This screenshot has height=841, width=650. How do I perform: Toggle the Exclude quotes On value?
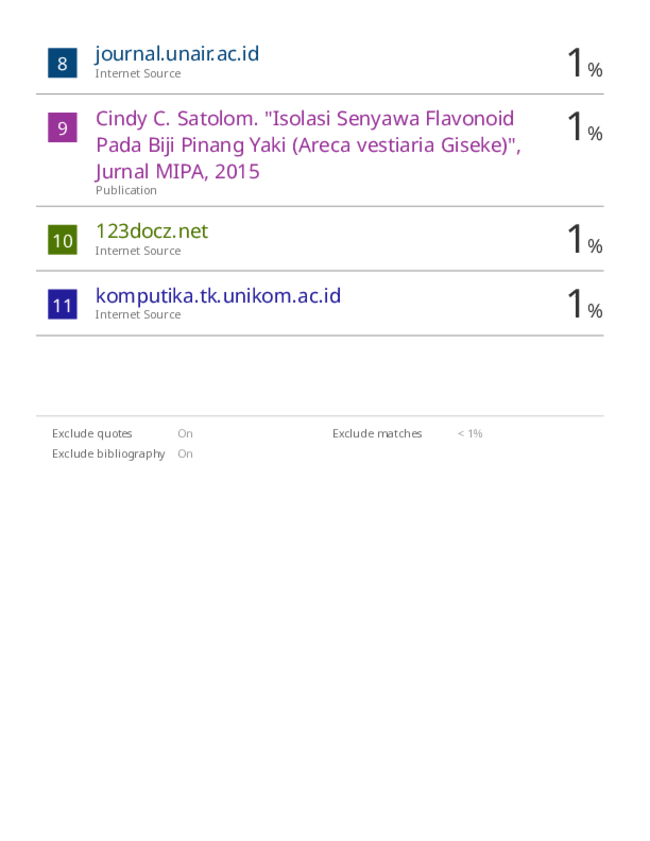click(x=185, y=433)
